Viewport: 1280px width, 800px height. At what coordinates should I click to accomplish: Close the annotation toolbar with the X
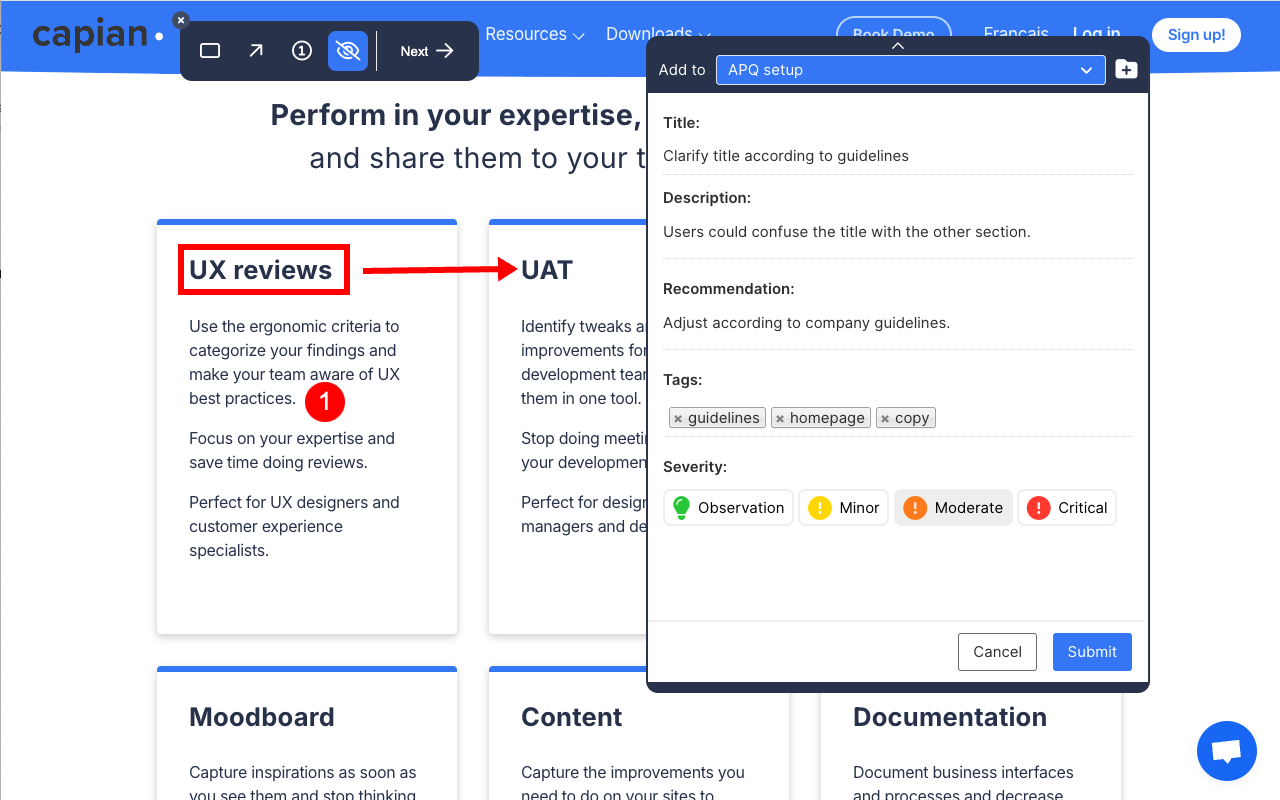click(x=180, y=20)
